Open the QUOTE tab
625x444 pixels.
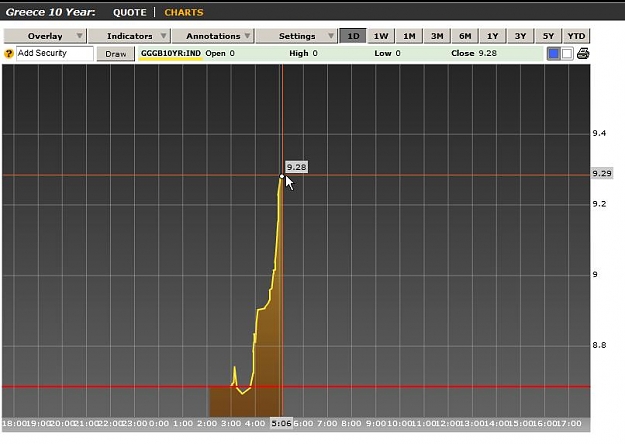pyautogui.click(x=130, y=12)
